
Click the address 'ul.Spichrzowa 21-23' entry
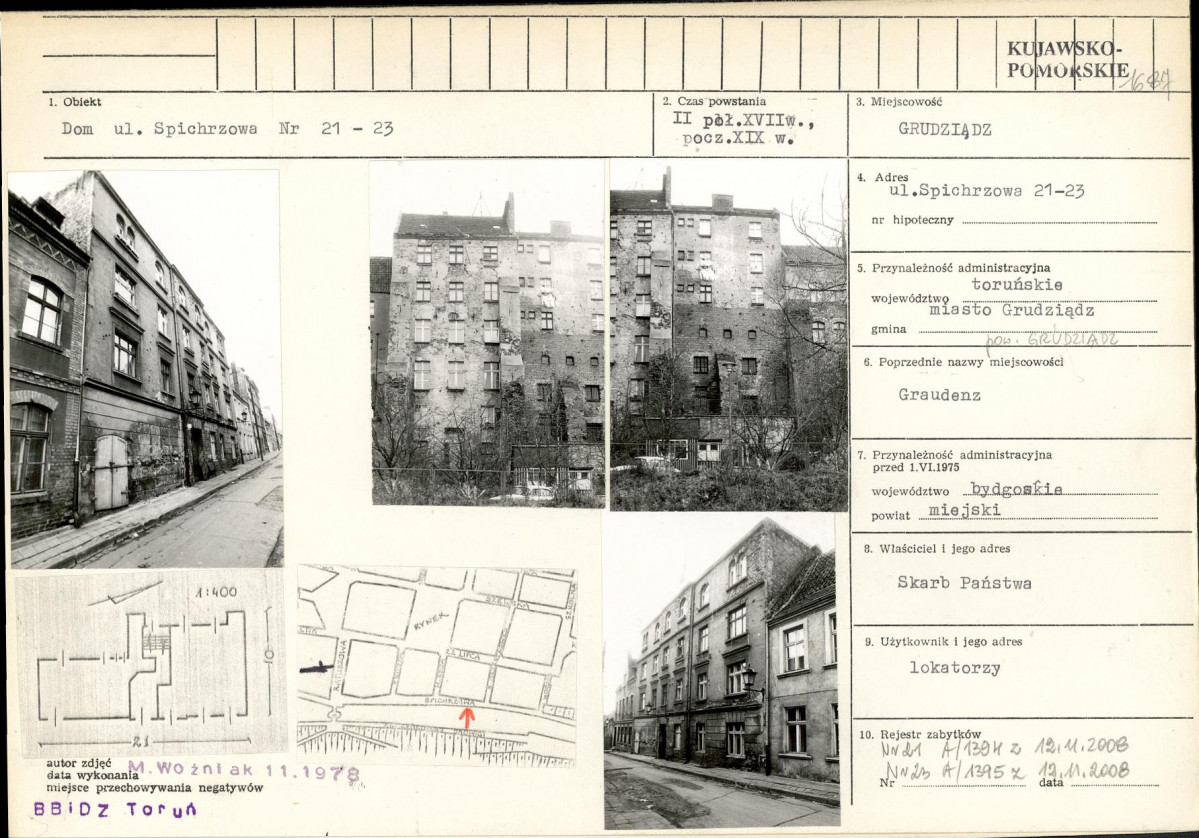click(x=986, y=191)
